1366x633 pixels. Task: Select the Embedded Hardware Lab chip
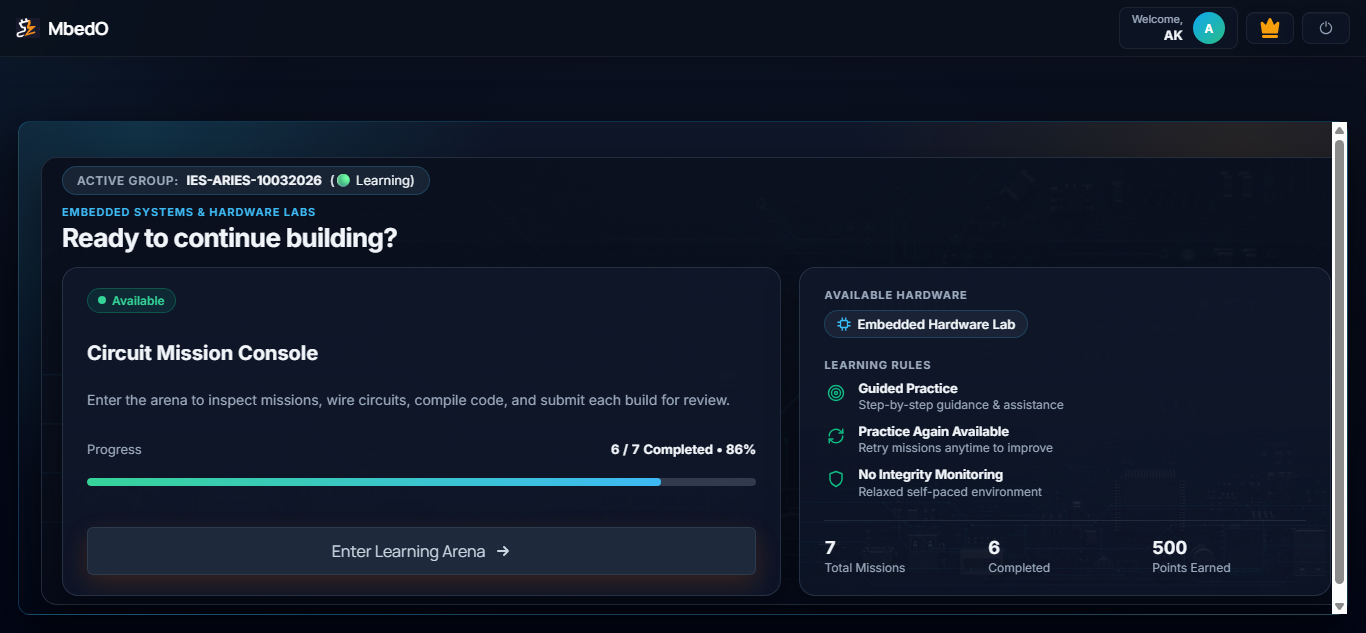pyautogui.click(x=926, y=324)
